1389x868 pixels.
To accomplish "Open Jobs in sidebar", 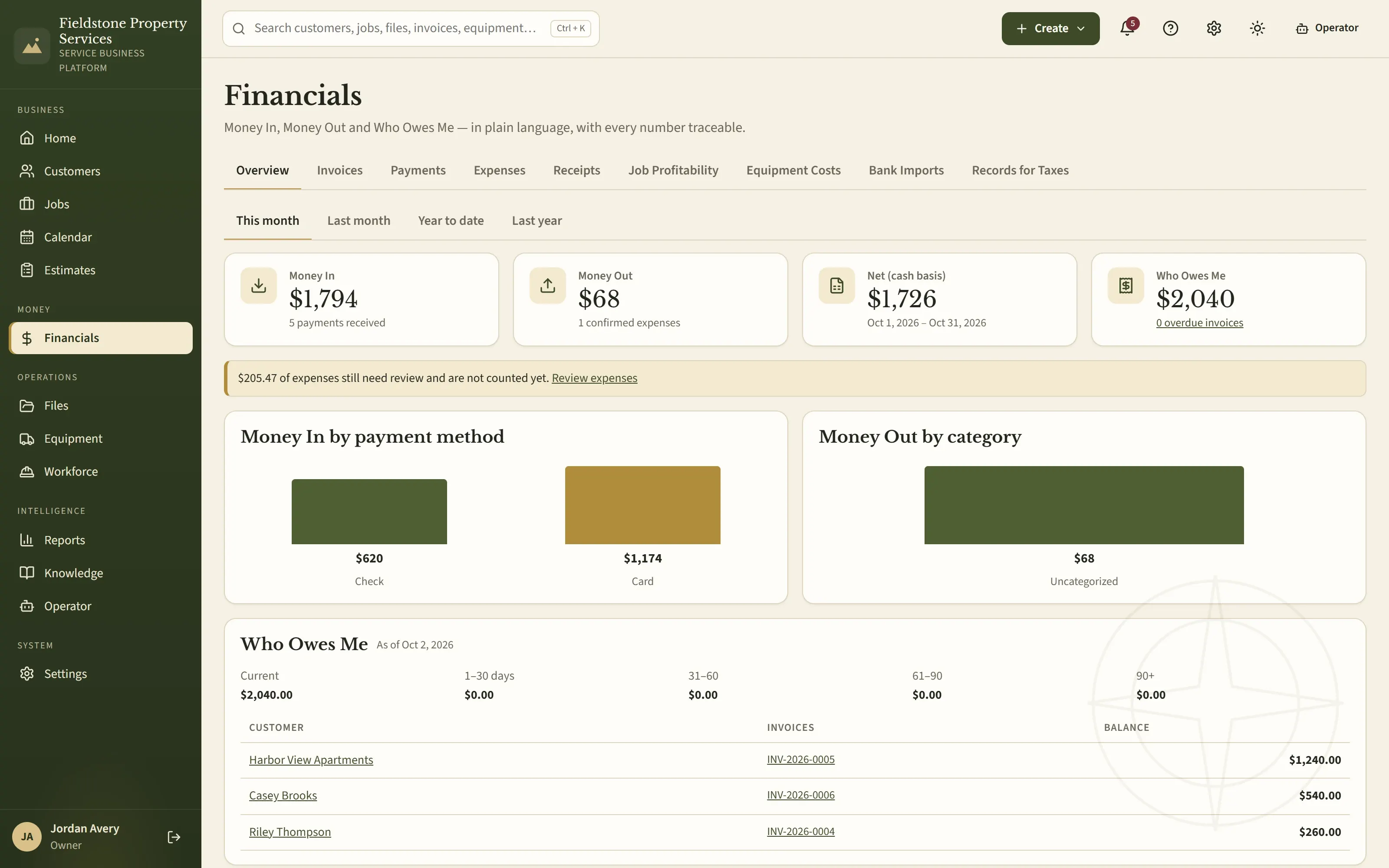I will pos(100,204).
